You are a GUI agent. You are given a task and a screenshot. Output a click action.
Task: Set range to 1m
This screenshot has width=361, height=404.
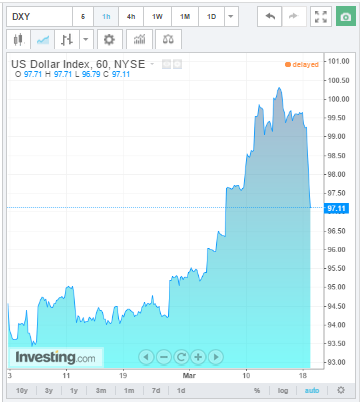(x=129, y=390)
